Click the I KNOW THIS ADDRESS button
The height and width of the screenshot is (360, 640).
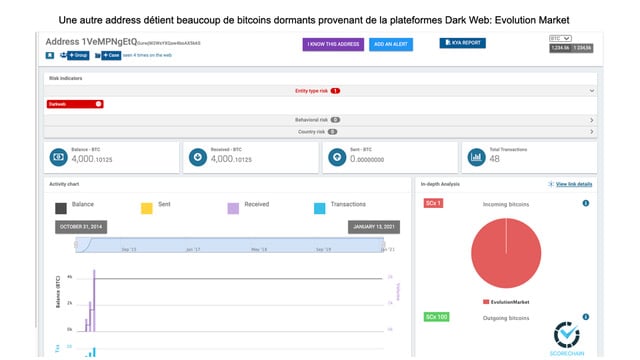pyautogui.click(x=333, y=44)
